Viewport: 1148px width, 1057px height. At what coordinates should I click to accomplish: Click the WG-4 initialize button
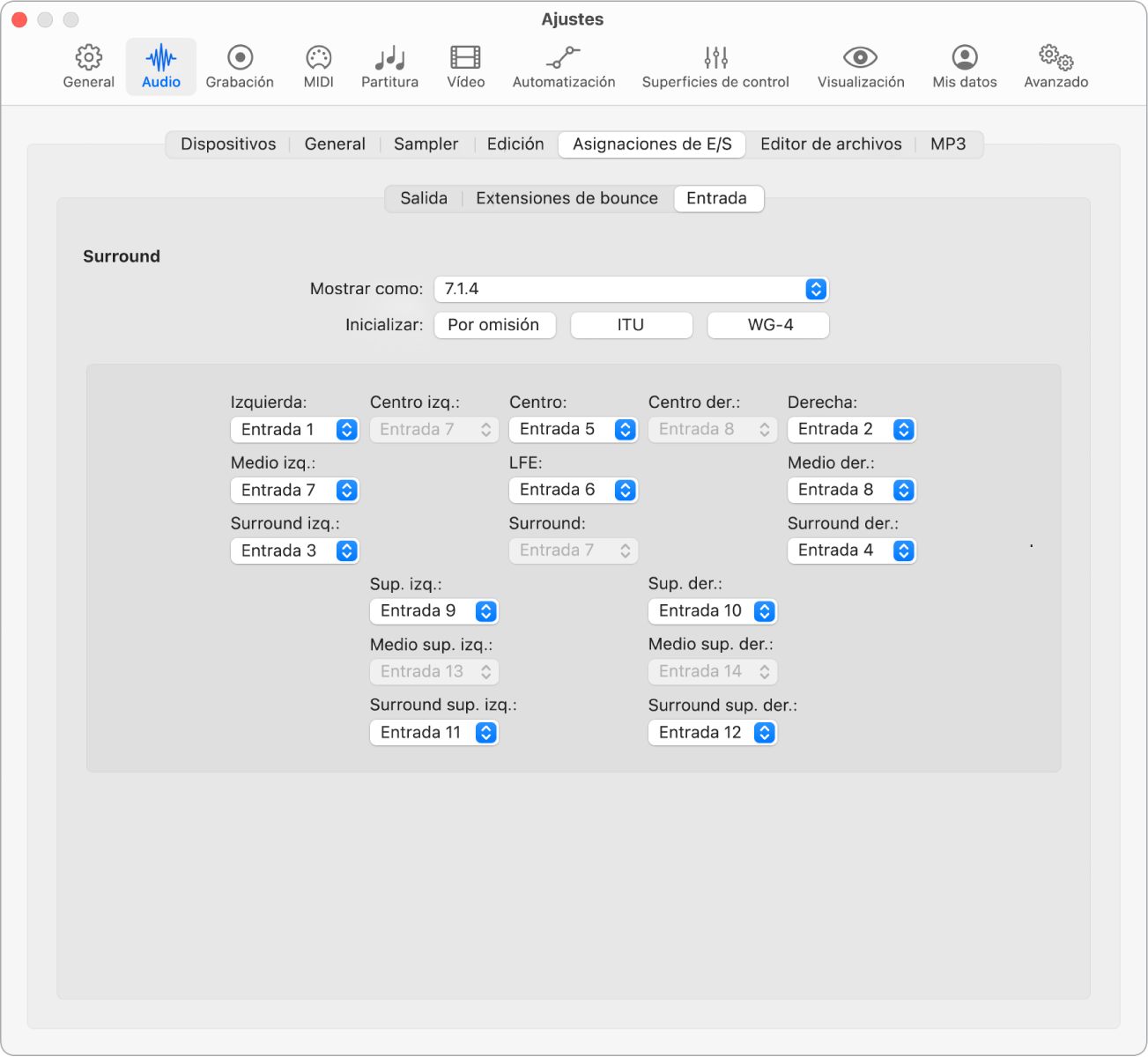pyautogui.click(x=769, y=325)
